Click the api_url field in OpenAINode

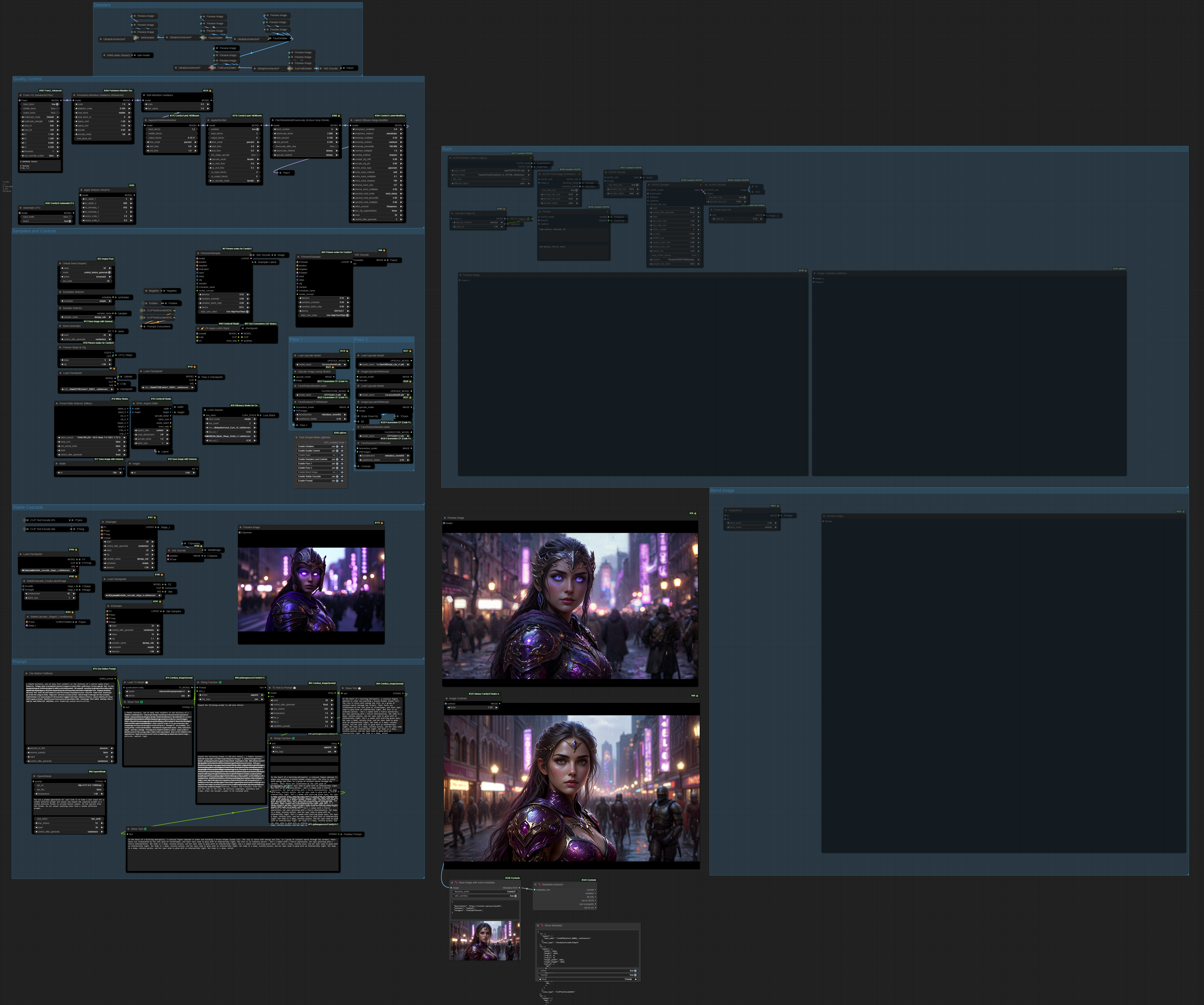pos(69,785)
